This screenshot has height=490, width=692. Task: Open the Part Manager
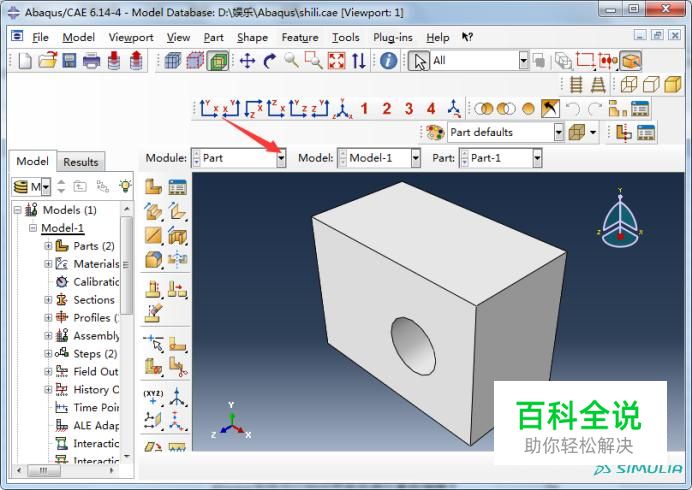coord(177,187)
